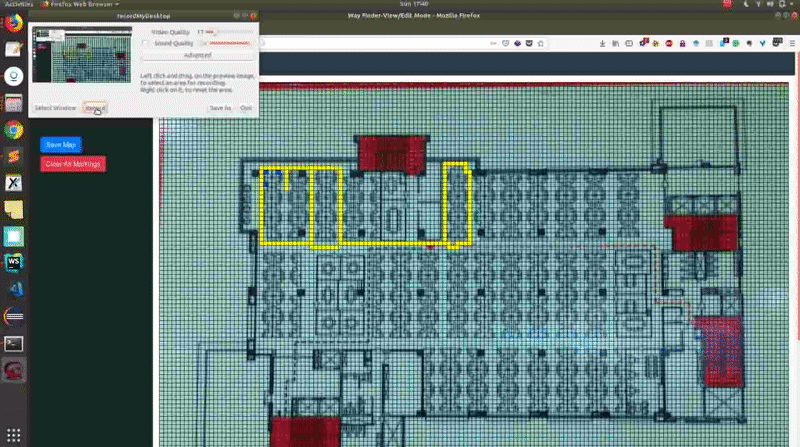Open the system clock calendar menu
This screenshot has width=800, height=447.
400,5
